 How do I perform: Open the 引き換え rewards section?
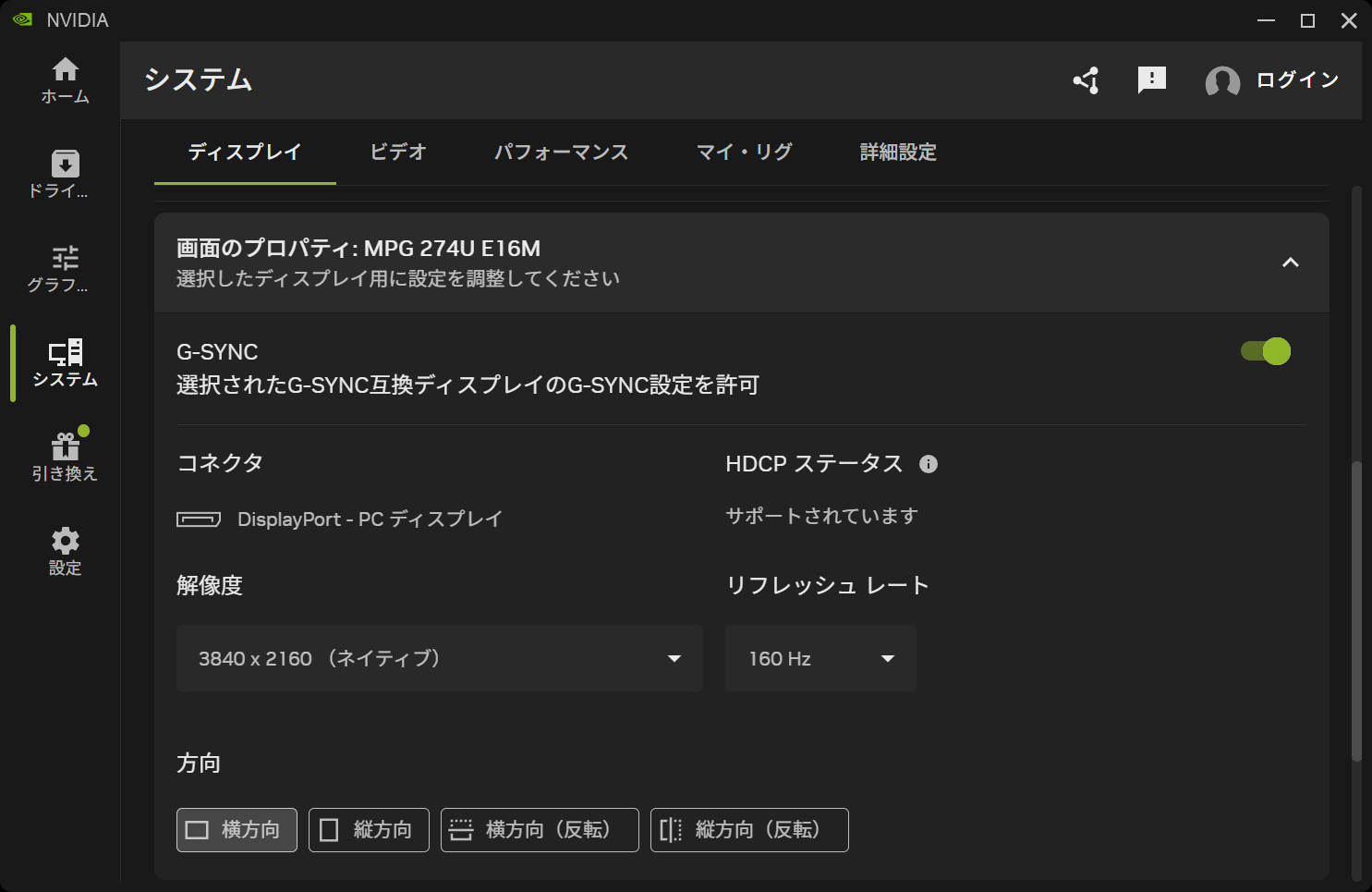pyautogui.click(x=65, y=455)
